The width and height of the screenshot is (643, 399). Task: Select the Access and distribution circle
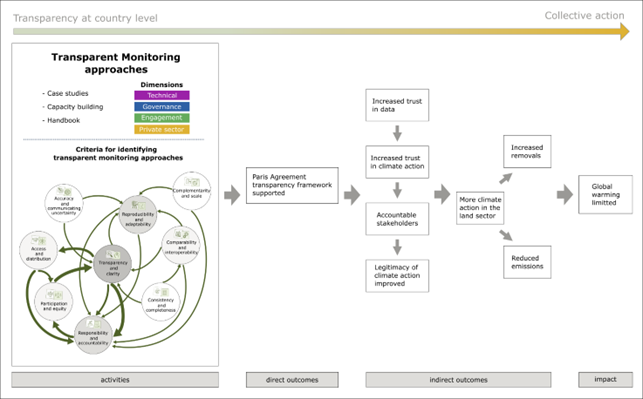point(39,250)
